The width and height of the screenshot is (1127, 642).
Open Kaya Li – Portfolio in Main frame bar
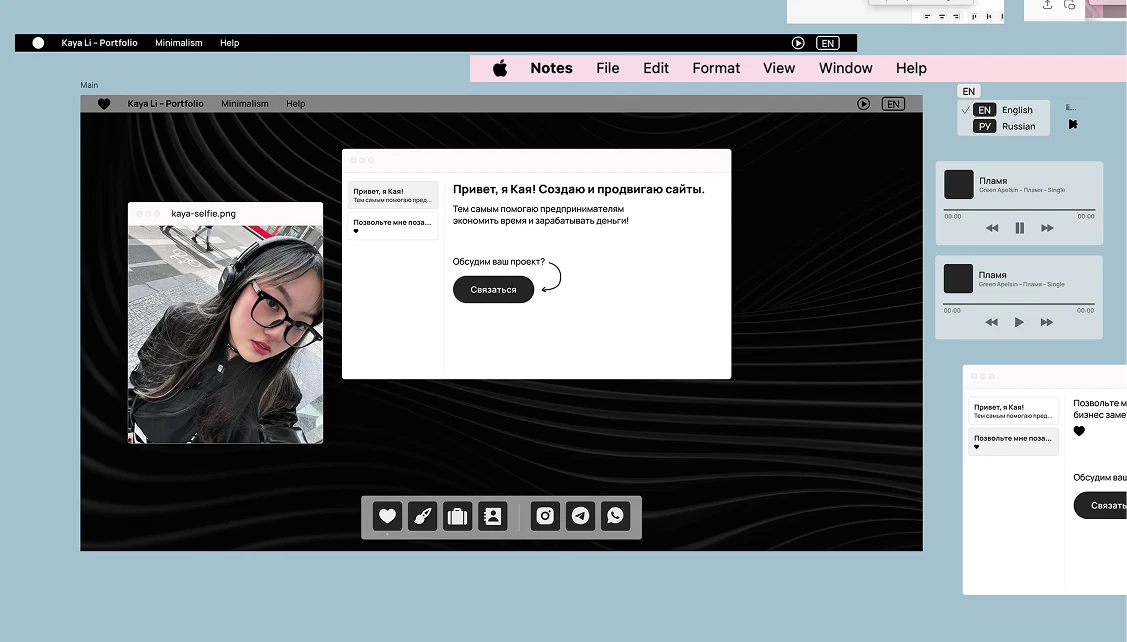[165, 104]
